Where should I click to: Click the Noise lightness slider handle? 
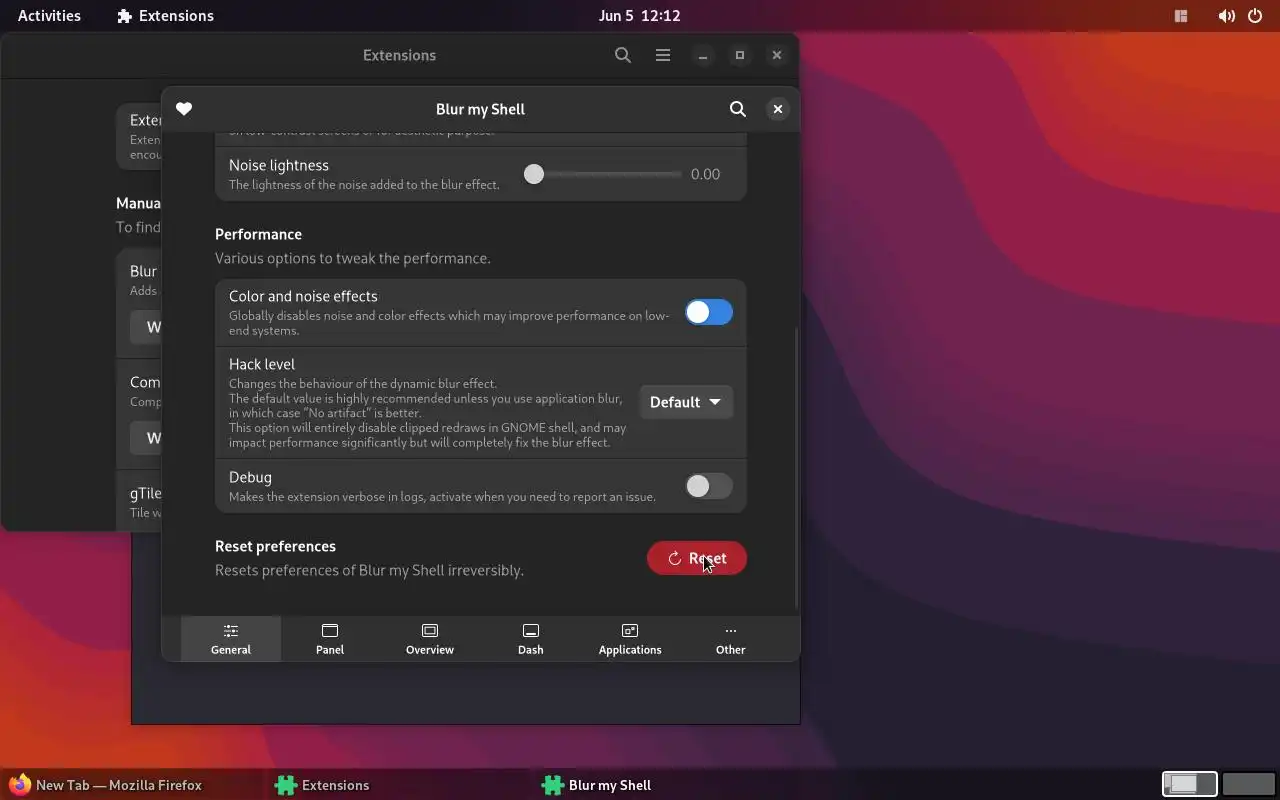click(534, 174)
